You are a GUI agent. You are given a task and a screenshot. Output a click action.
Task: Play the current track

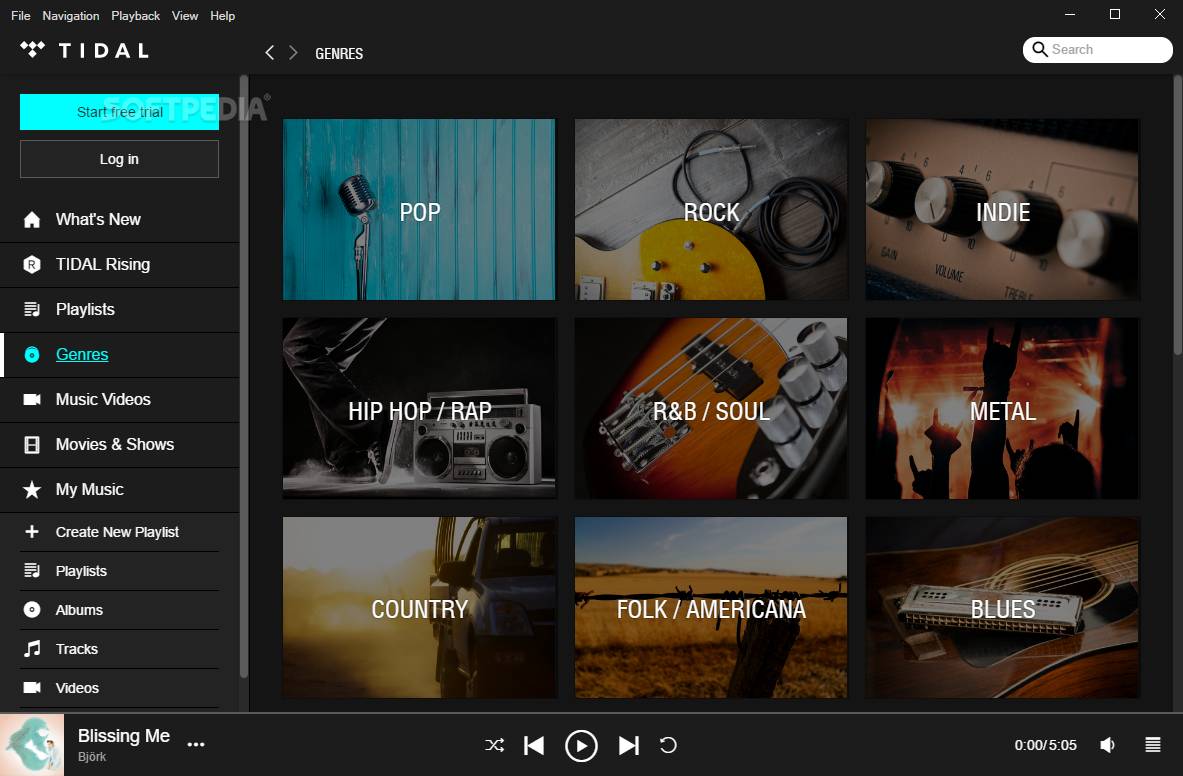point(581,746)
